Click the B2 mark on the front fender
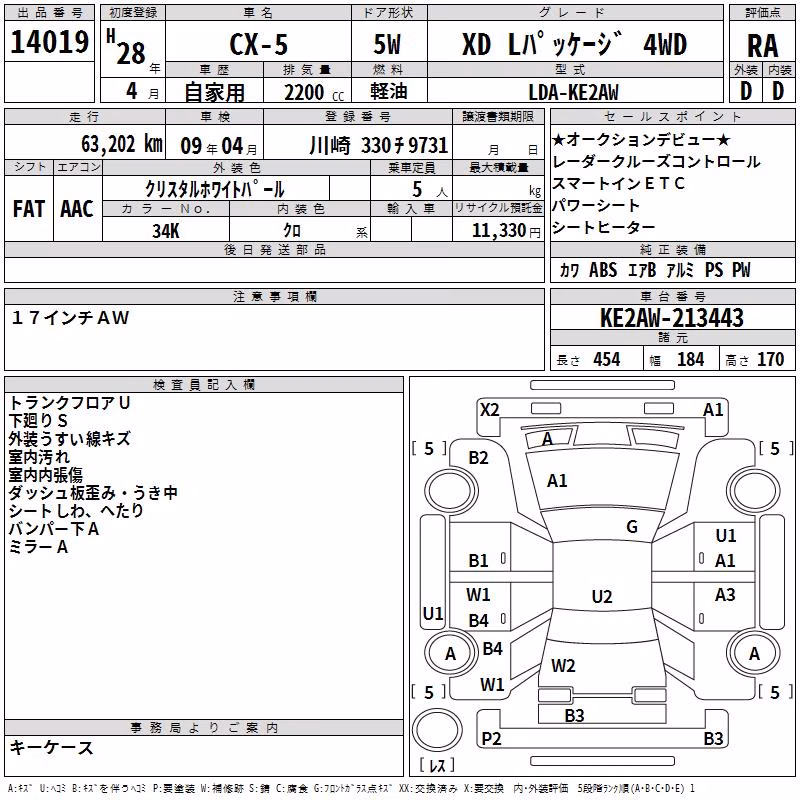This screenshot has width=800, height=800. click(479, 458)
